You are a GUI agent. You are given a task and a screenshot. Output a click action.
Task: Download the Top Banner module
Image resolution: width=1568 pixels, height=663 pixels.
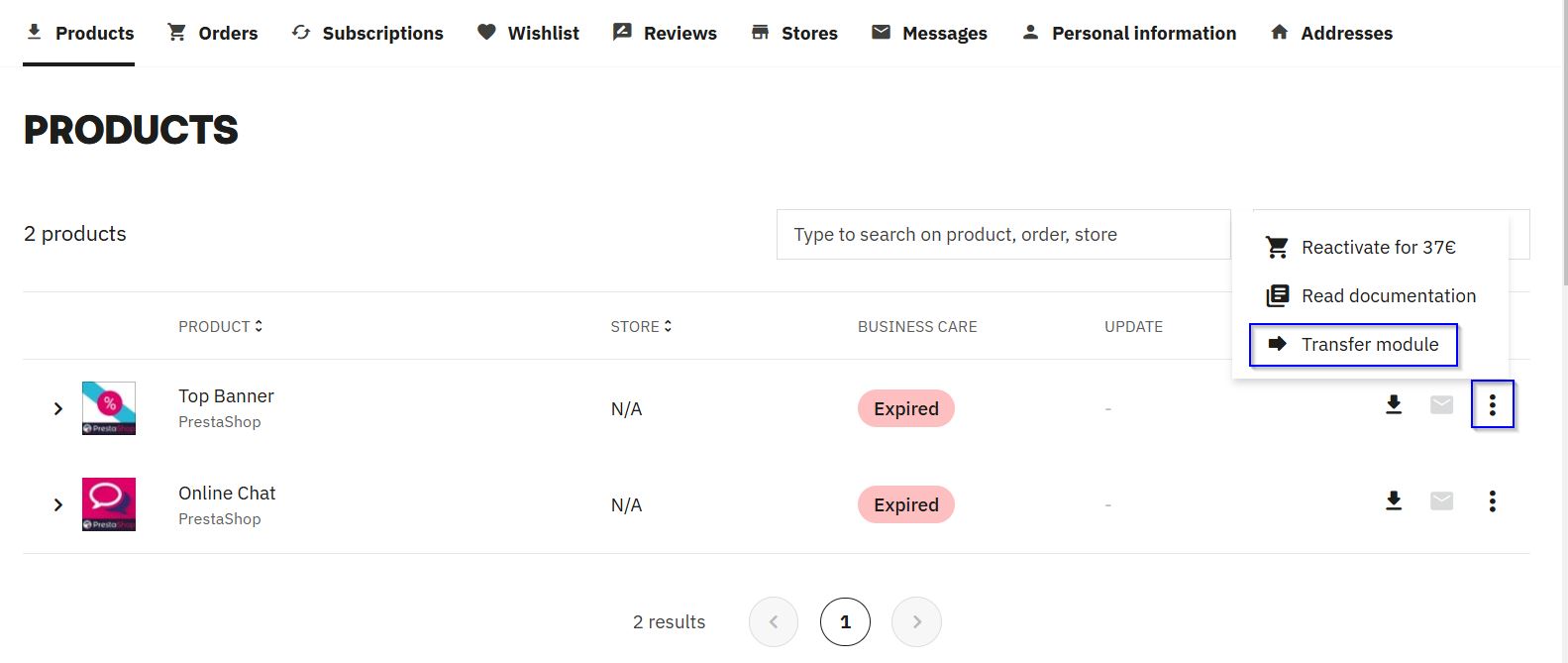(x=1393, y=404)
